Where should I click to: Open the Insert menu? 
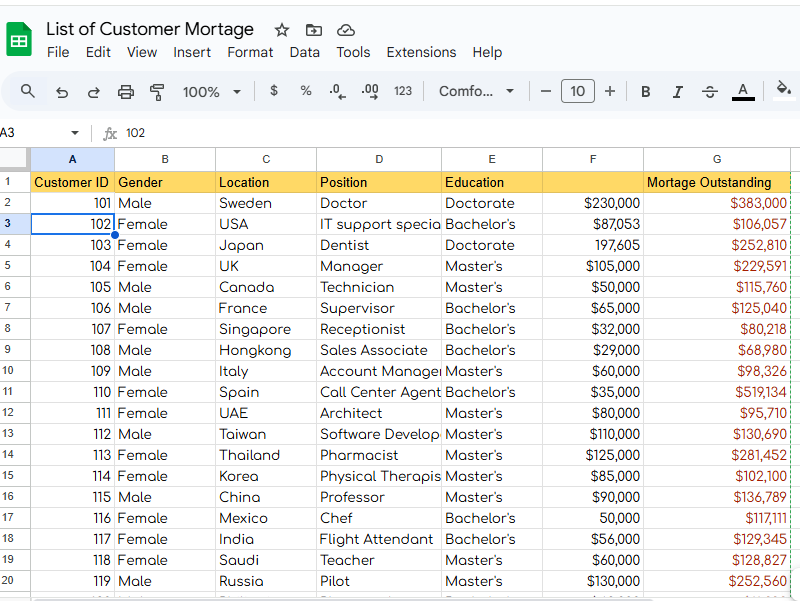[x=192, y=52]
